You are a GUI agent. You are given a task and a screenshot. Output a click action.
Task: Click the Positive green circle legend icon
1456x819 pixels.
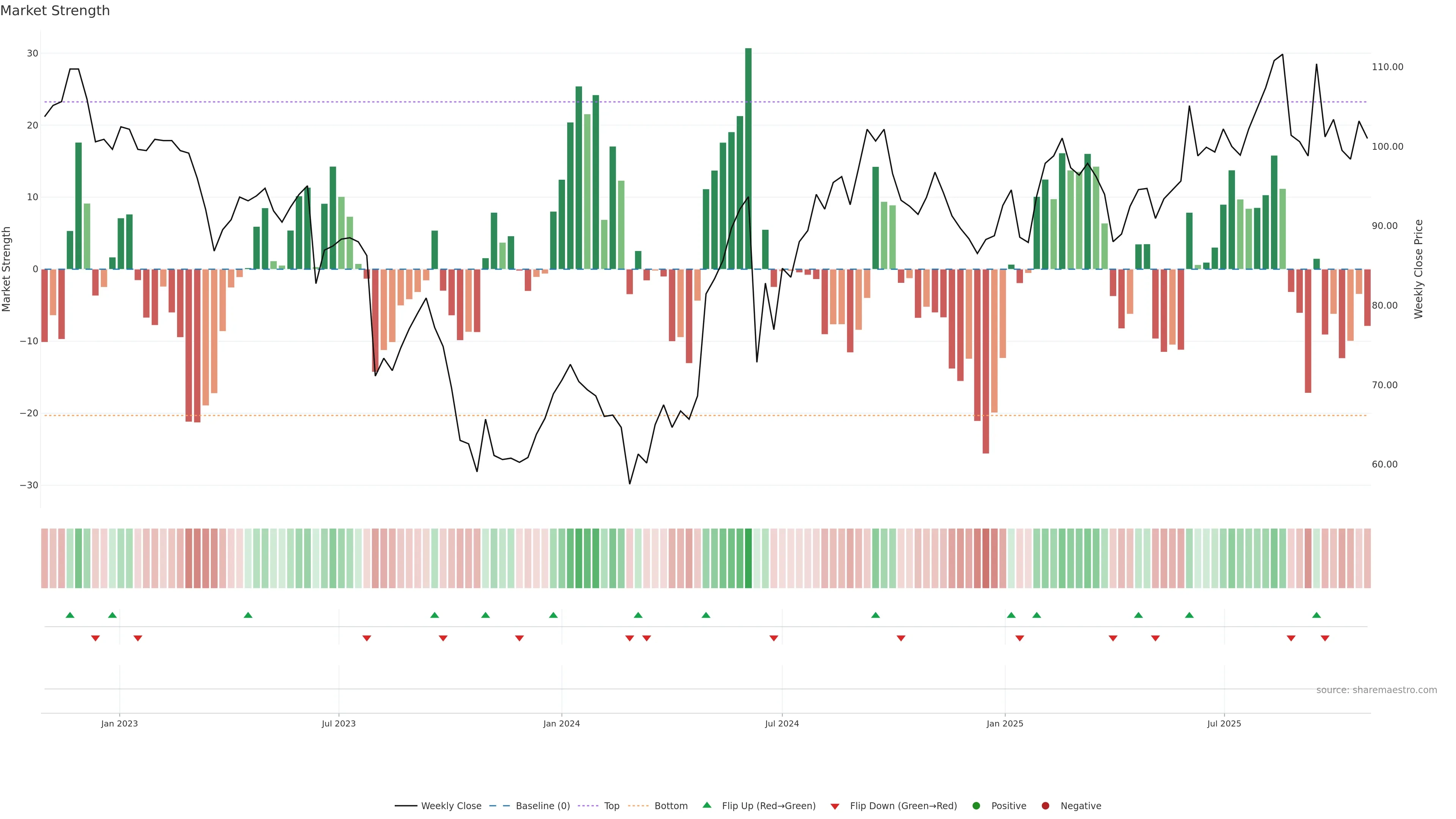tap(976, 806)
